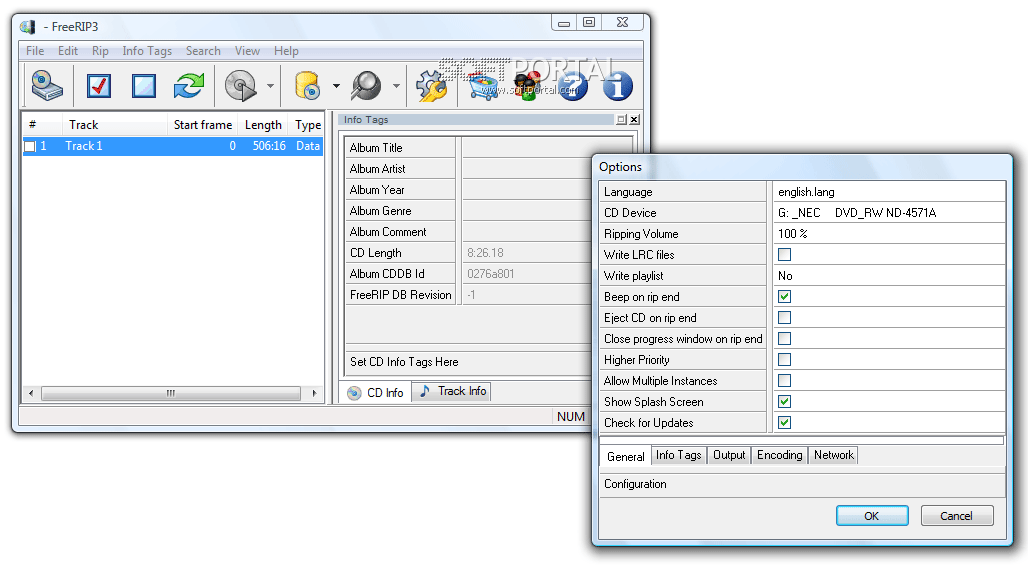This screenshot has height=571, width=1028.
Task: Click the CD drive icon in the toolbar
Action: pos(47,86)
